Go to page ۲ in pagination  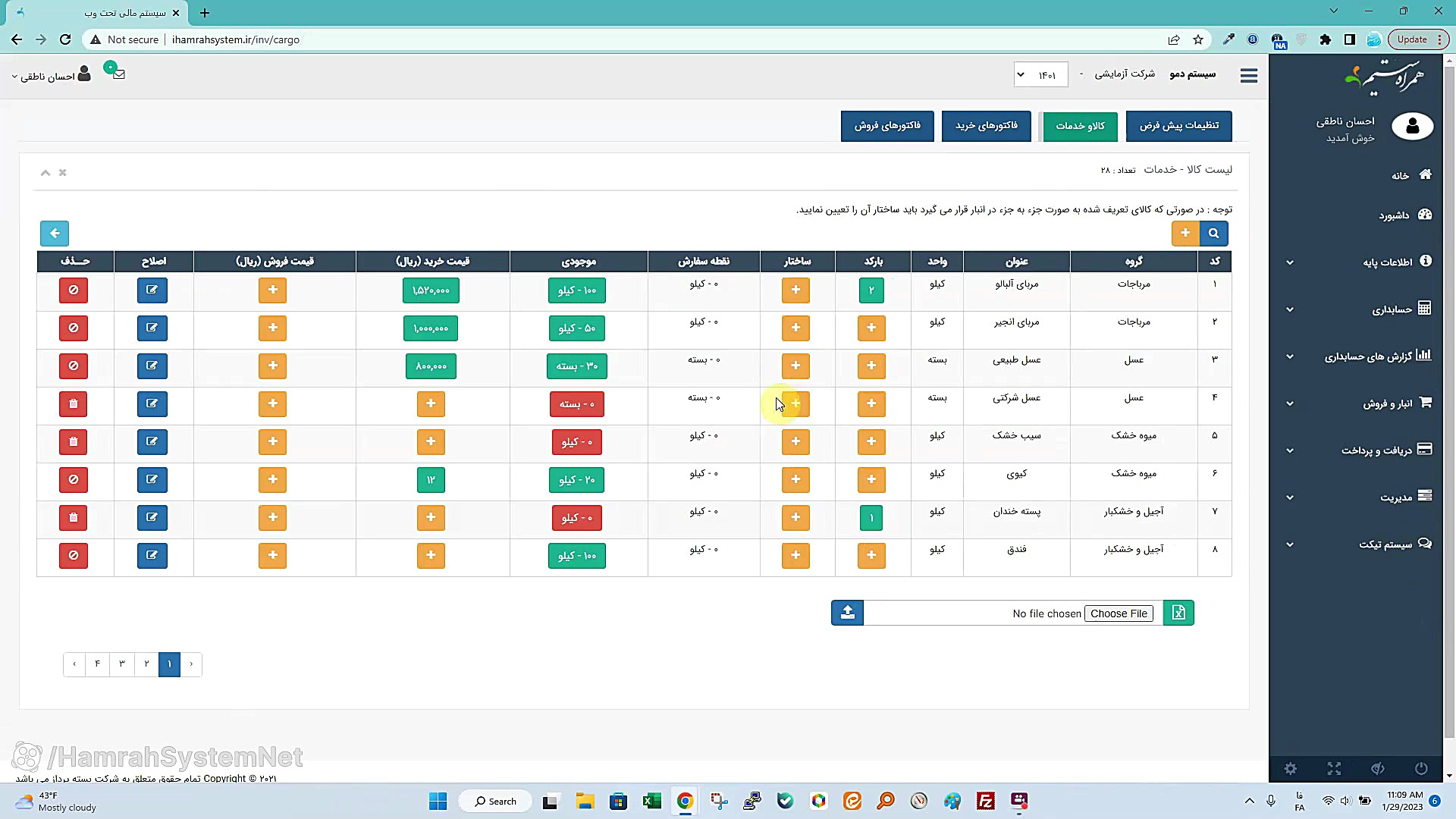point(146,664)
